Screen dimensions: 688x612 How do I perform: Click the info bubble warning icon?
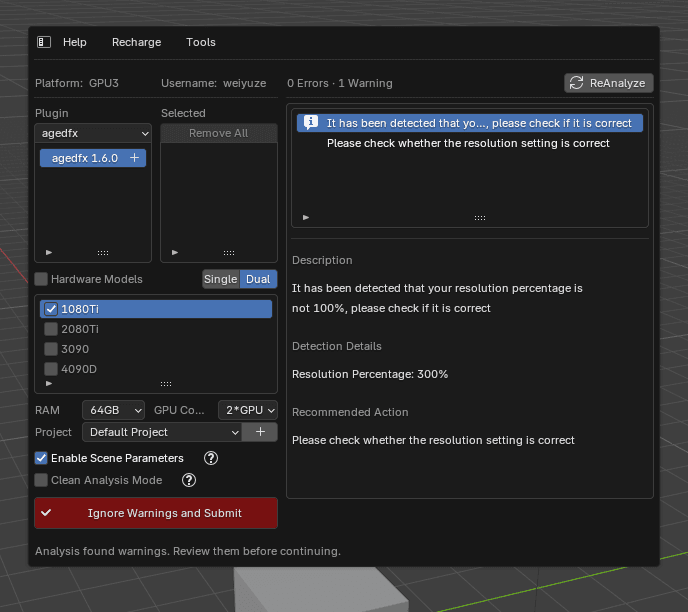click(311, 122)
